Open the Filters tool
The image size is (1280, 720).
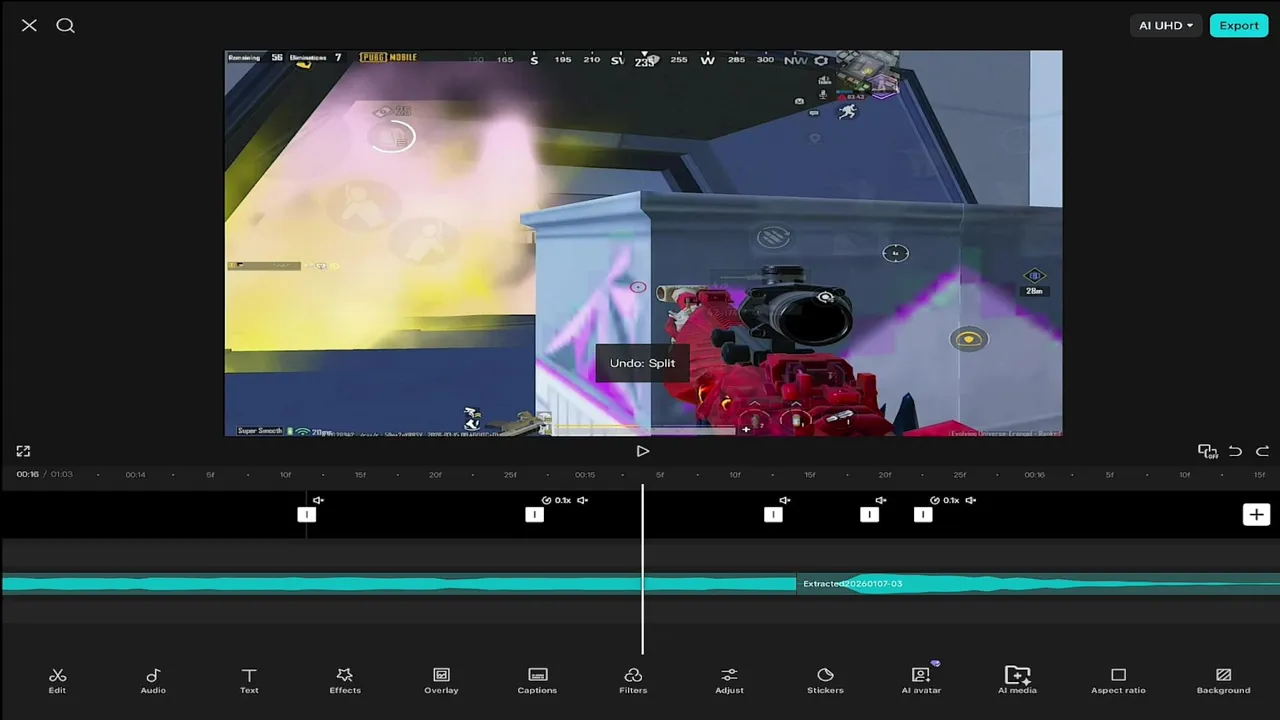[x=633, y=680]
